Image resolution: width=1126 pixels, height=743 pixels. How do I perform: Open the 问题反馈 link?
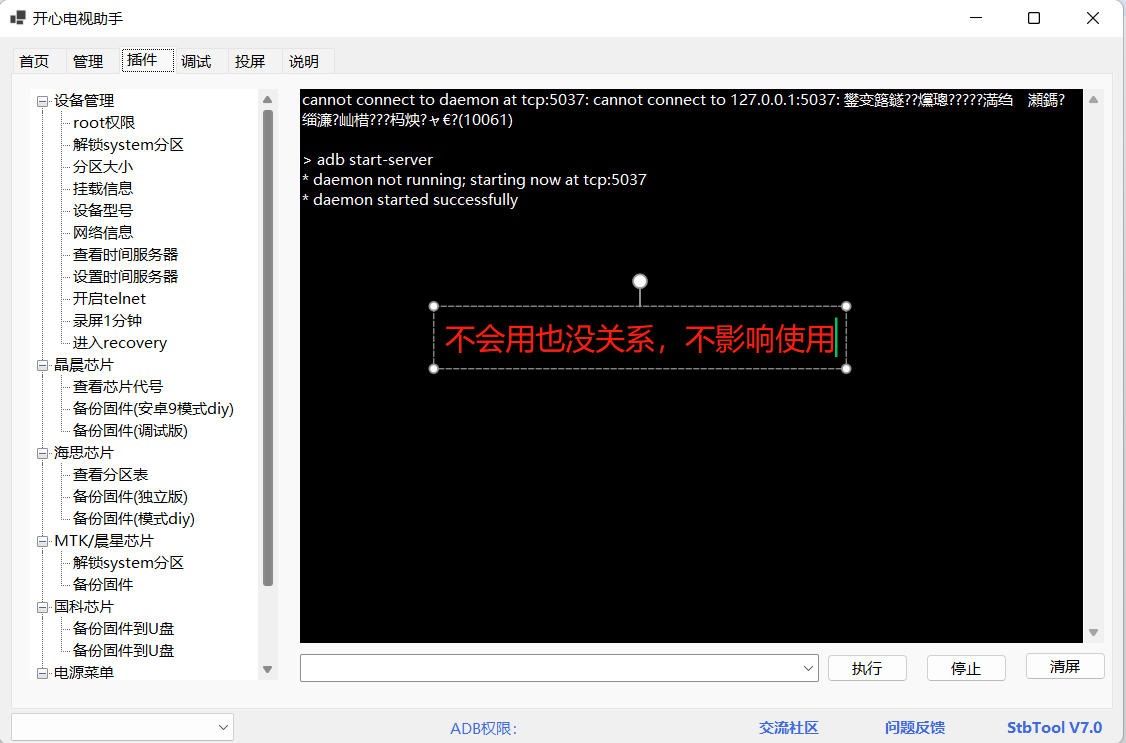(914, 728)
